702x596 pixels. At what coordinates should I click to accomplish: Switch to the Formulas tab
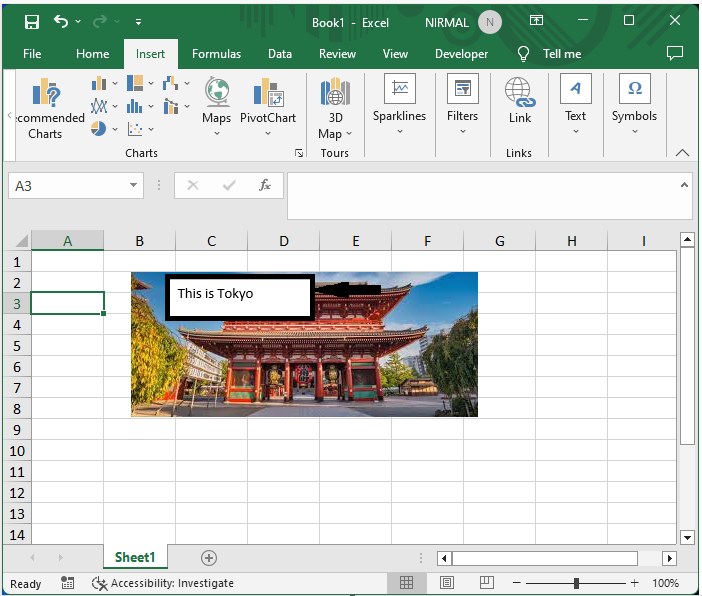click(216, 54)
